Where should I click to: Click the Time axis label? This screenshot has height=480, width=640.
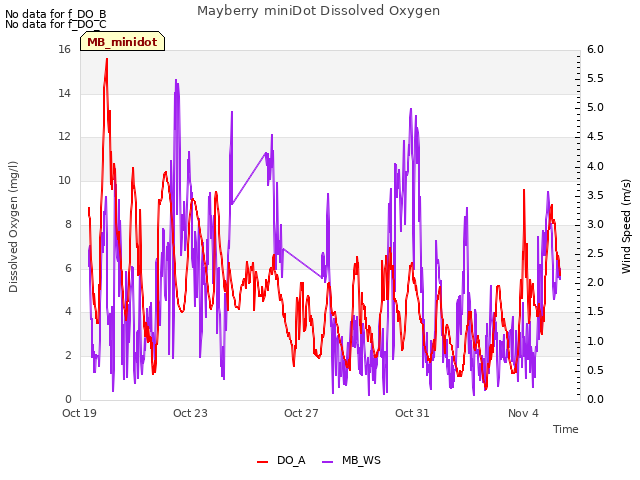click(565, 429)
